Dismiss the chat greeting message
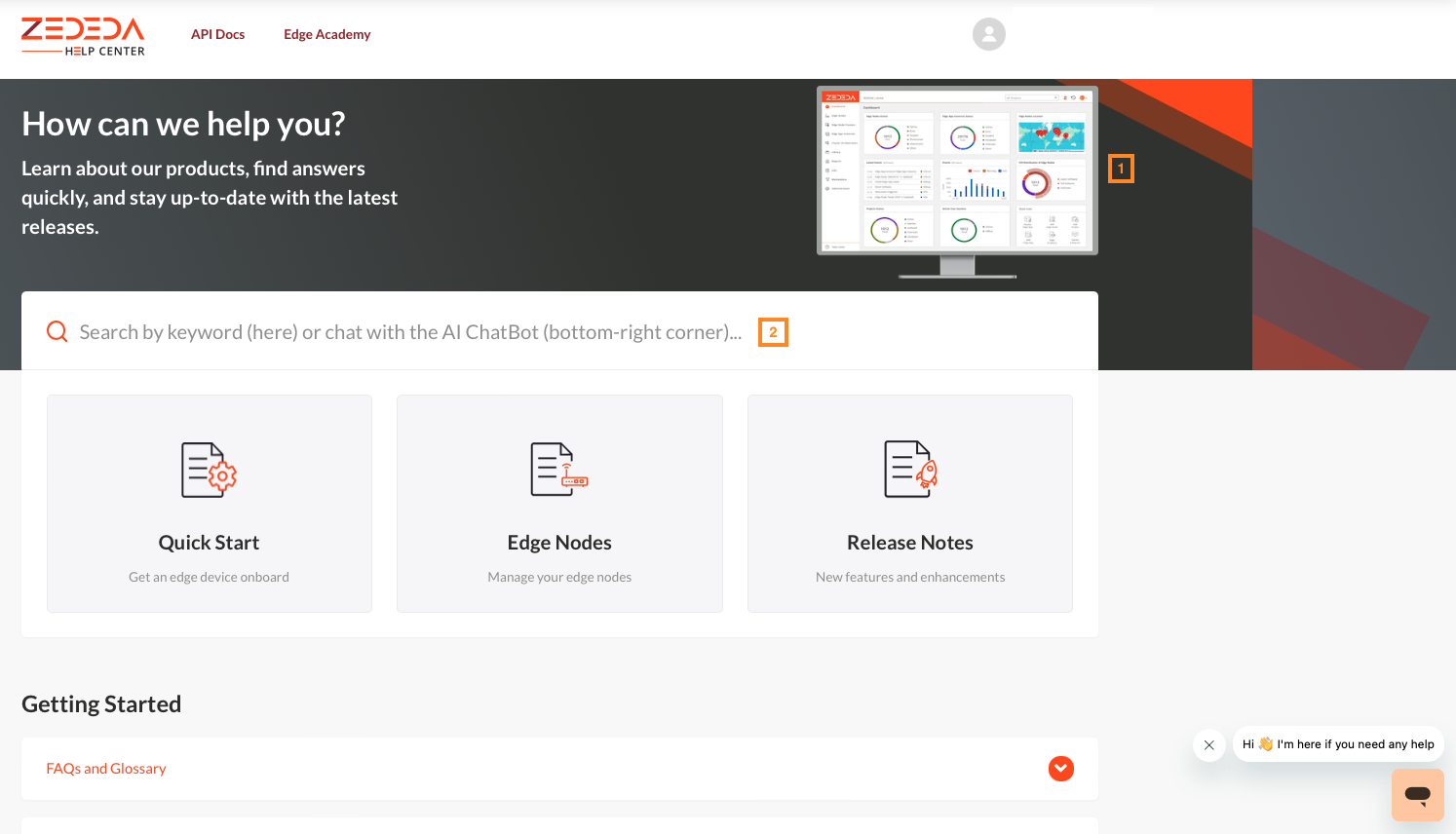Screen dimensions: 1456x834 (1208, 744)
